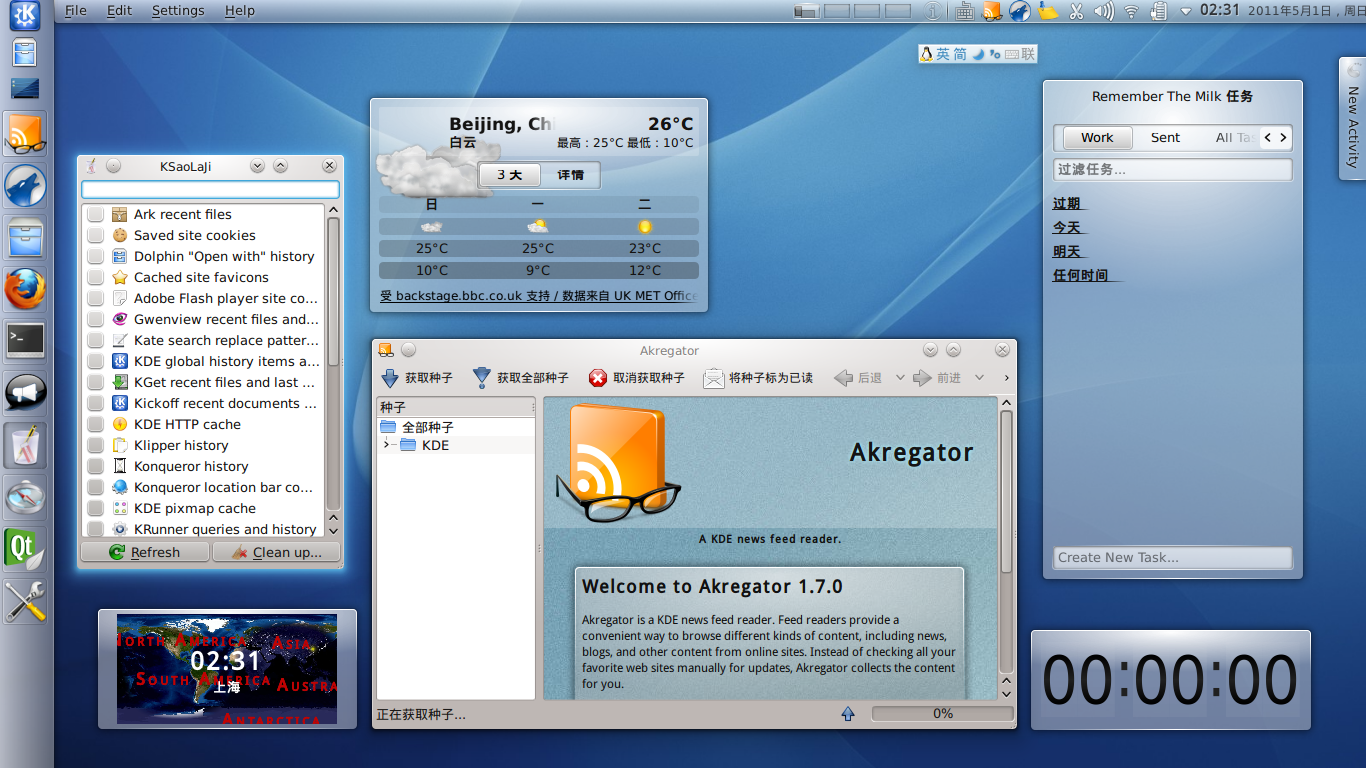This screenshot has height=768, width=1366.
Task: Select the first virtual desktop in pager
Action: click(808, 11)
